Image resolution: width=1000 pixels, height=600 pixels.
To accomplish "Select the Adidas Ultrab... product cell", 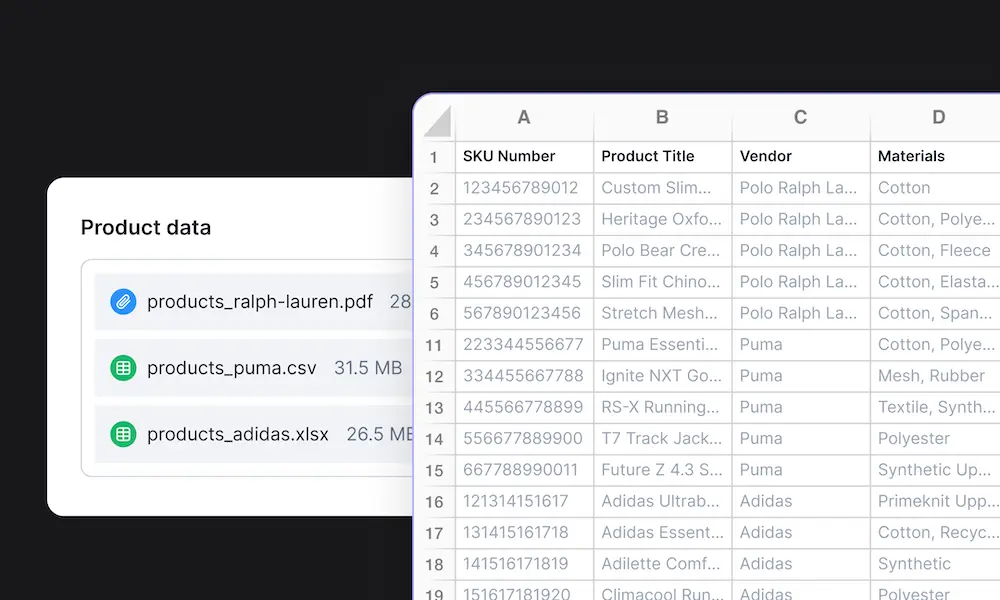I will (663, 502).
